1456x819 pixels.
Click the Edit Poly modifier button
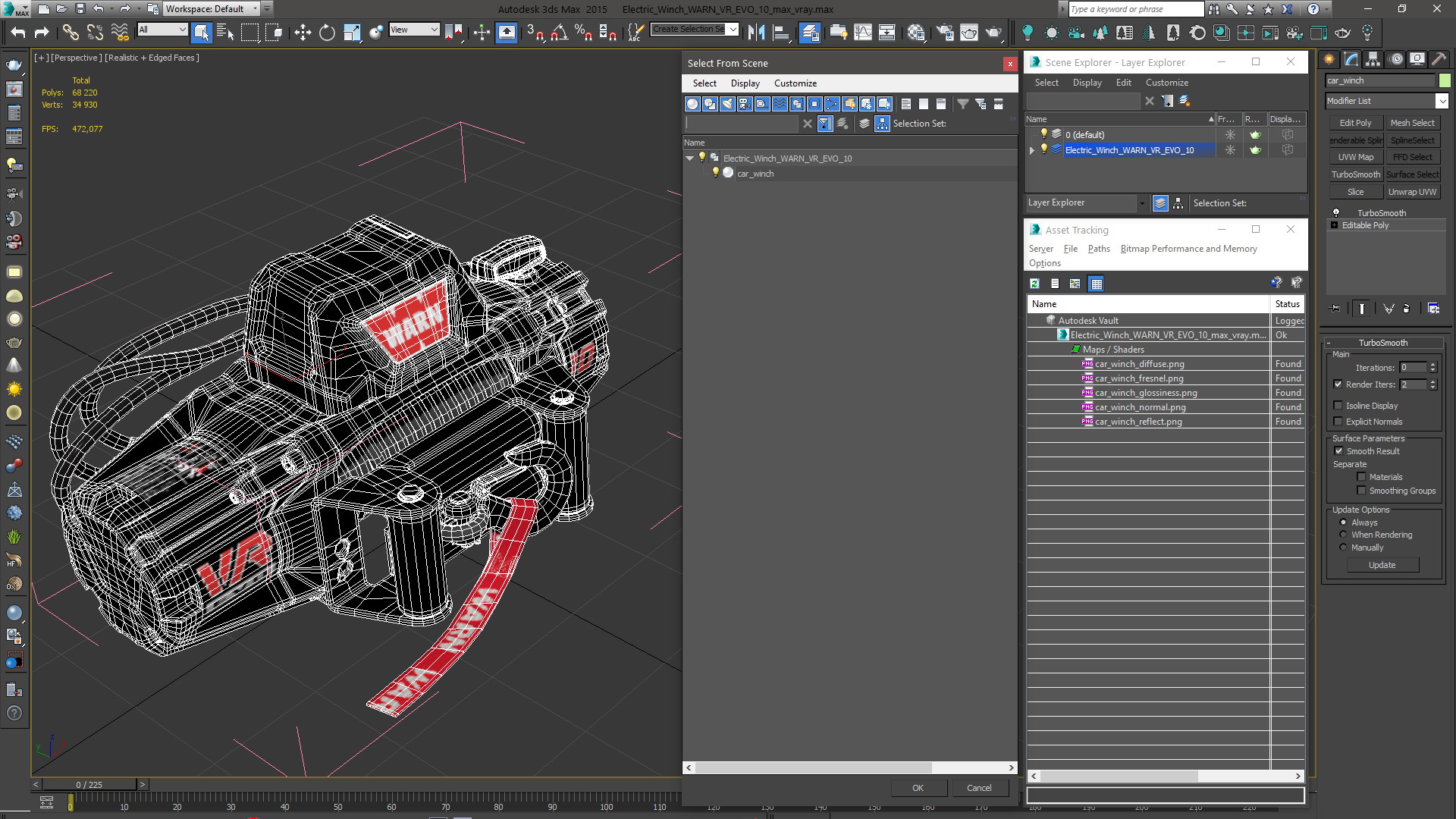1355,123
